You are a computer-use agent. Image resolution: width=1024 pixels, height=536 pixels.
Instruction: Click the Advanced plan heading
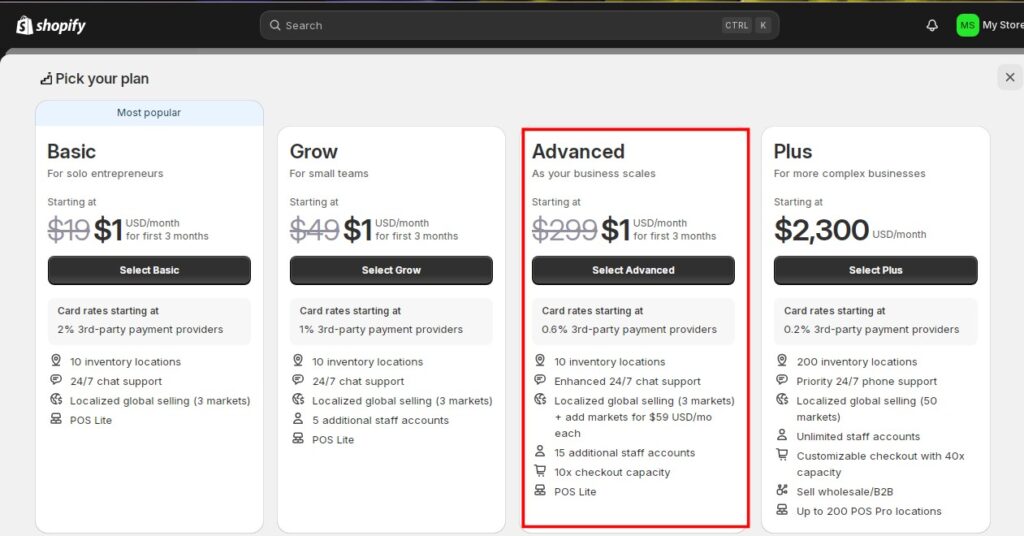pyautogui.click(x=578, y=151)
